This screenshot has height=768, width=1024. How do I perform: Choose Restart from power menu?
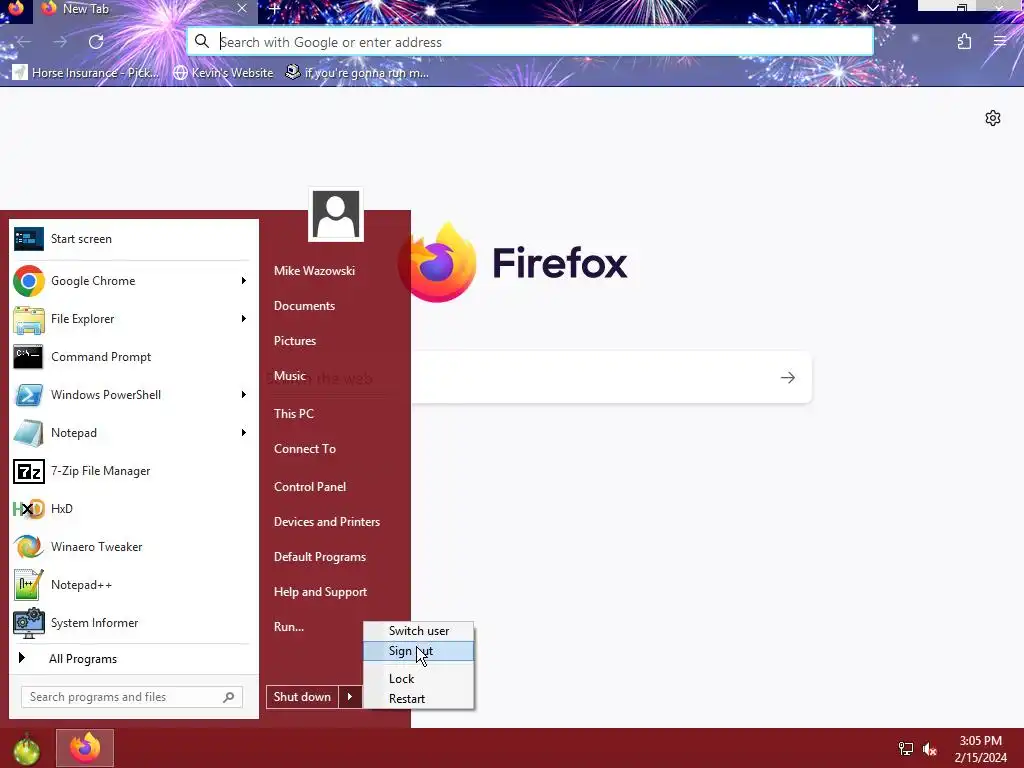point(419,699)
